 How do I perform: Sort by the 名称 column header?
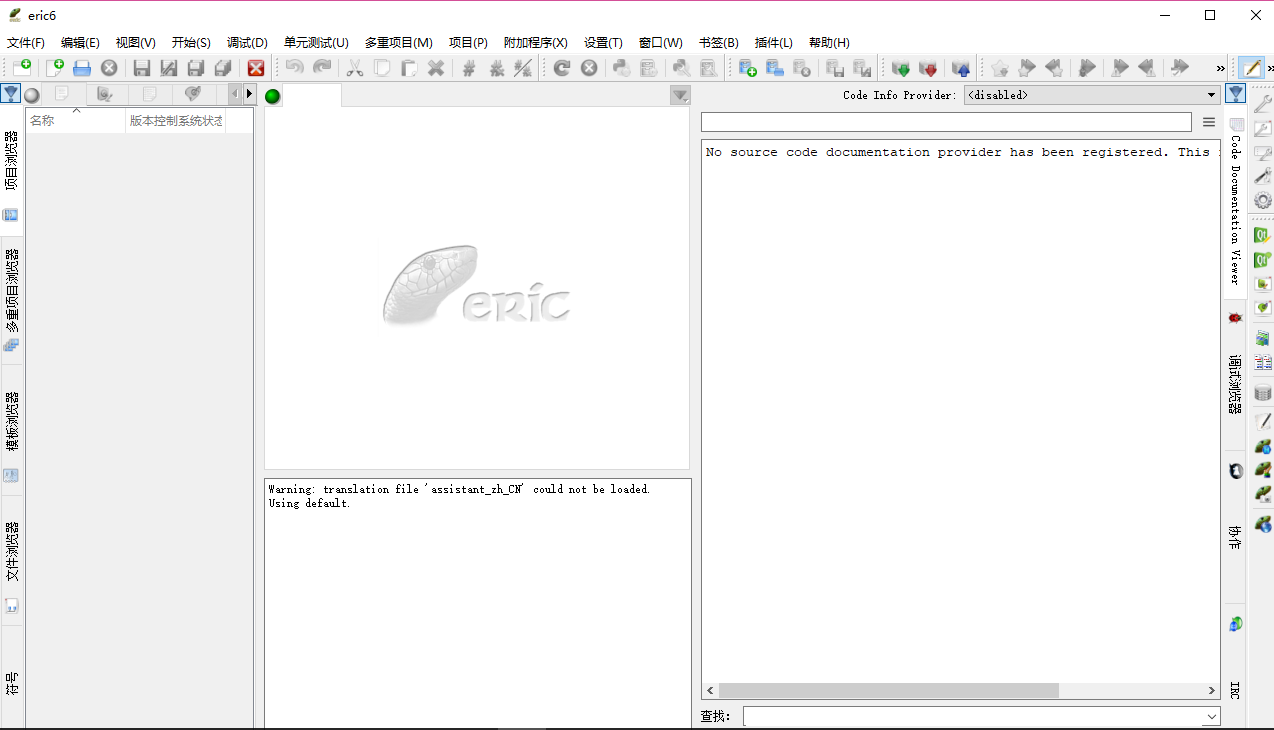76,121
